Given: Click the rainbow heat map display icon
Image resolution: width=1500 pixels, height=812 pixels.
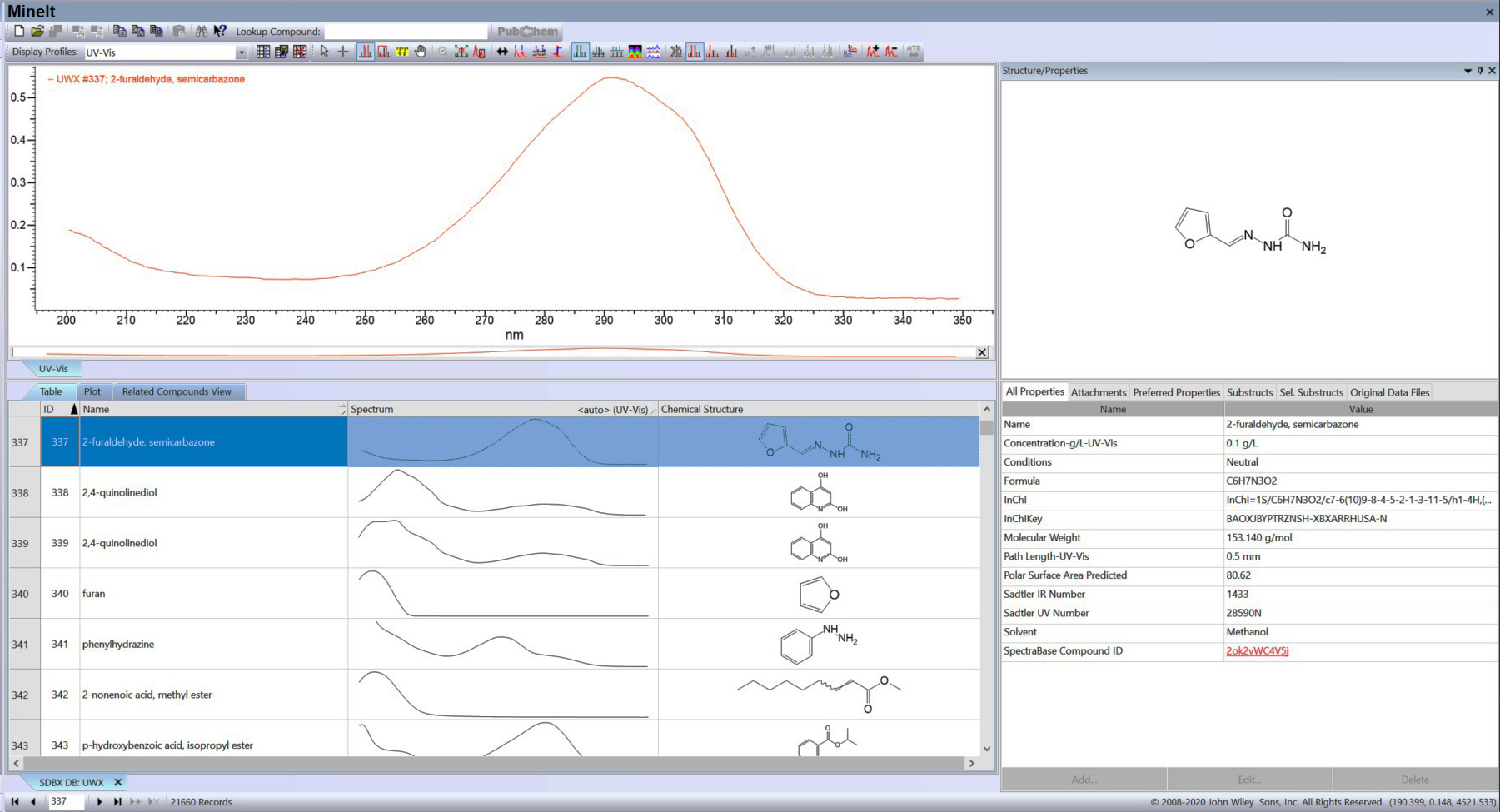Looking at the screenshot, I should click(635, 52).
